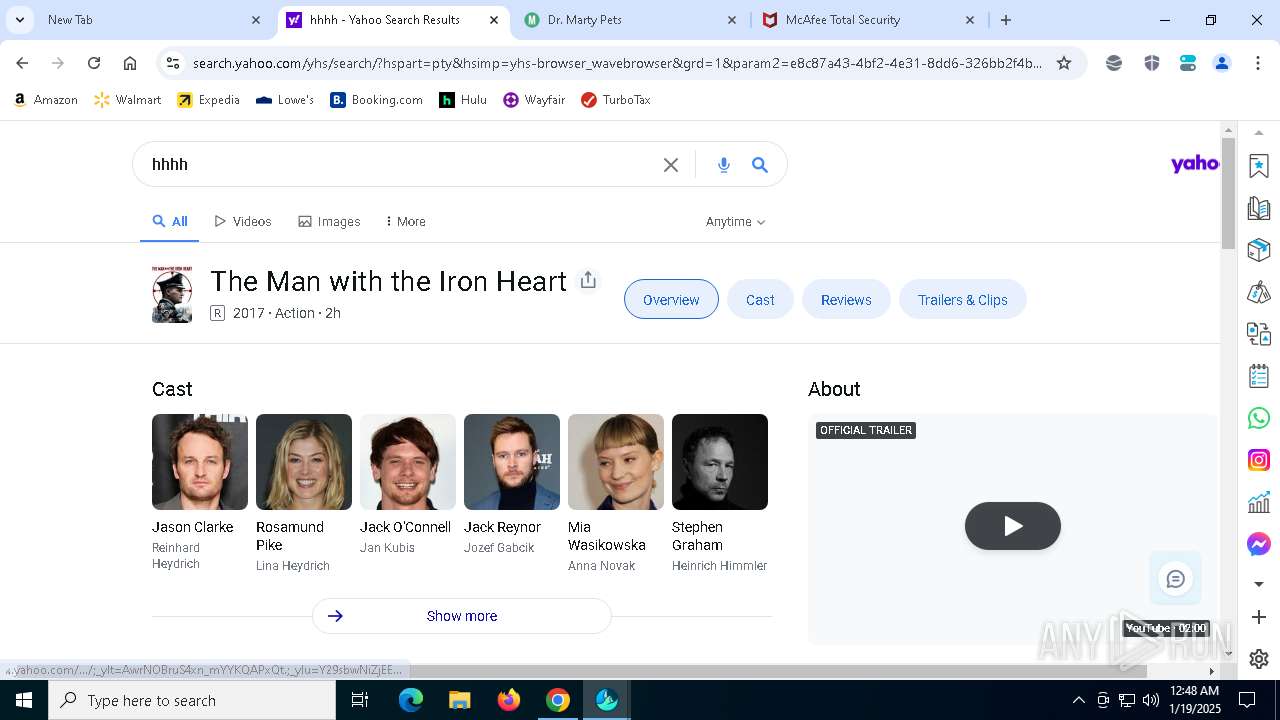
Task: Open the movie poster thumbnail
Action: pos(172,294)
